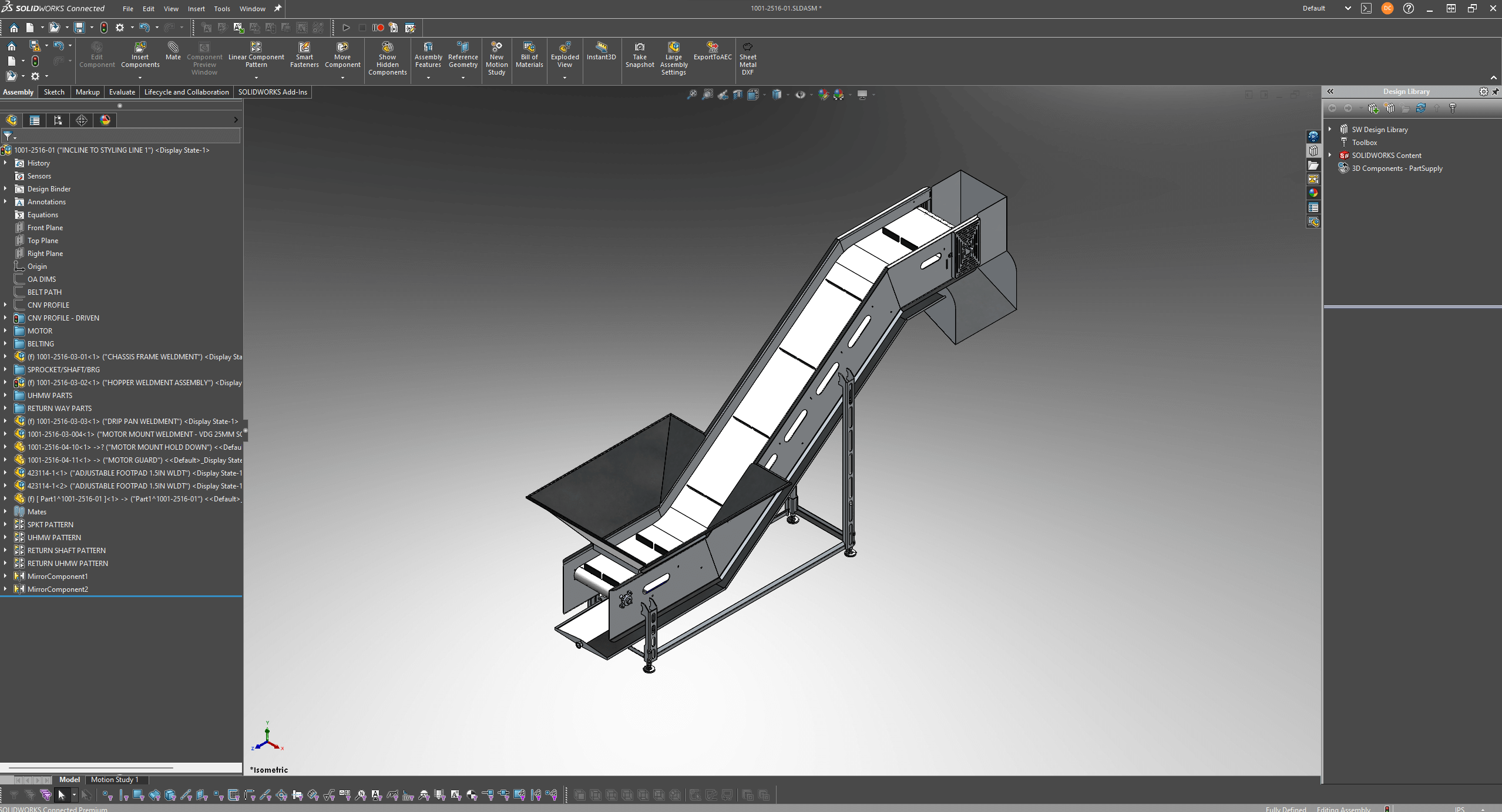Select the Take Snapshot tool
1502x812 pixels.
[639, 48]
